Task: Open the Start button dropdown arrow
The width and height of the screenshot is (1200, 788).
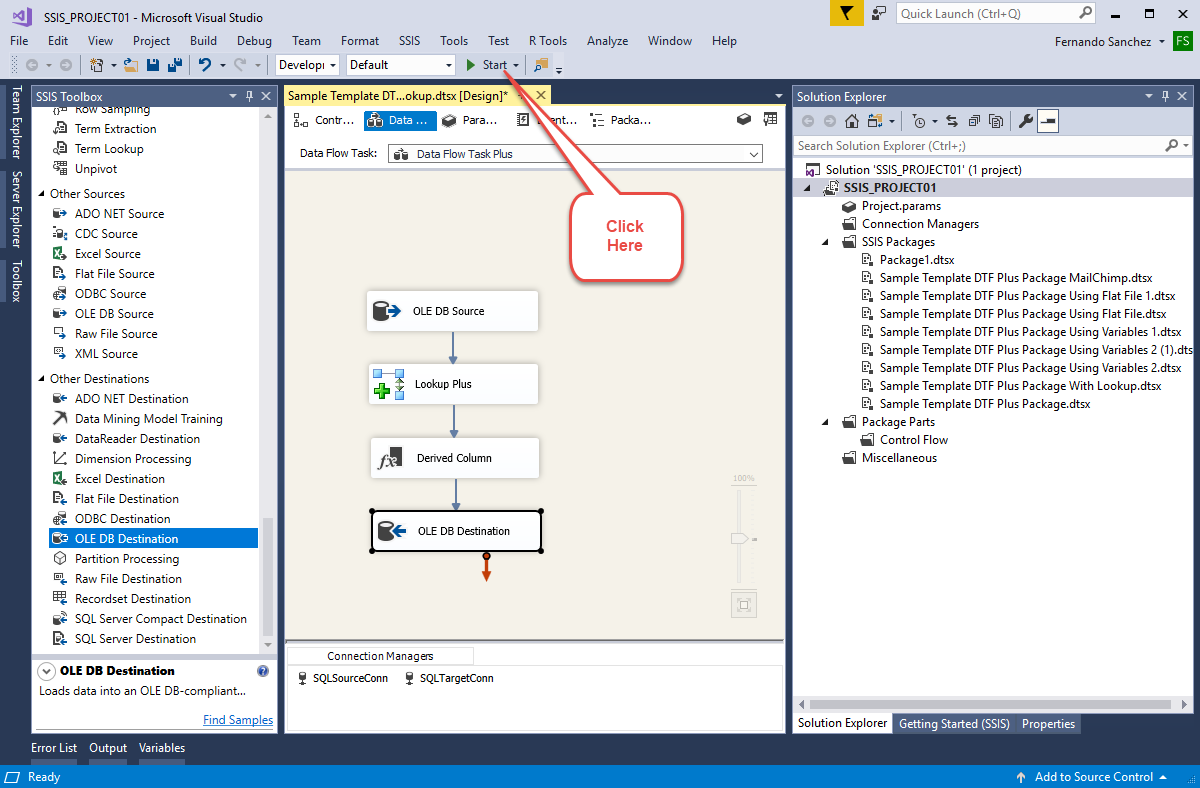Action: pyautogui.click(x=516, y=65)
